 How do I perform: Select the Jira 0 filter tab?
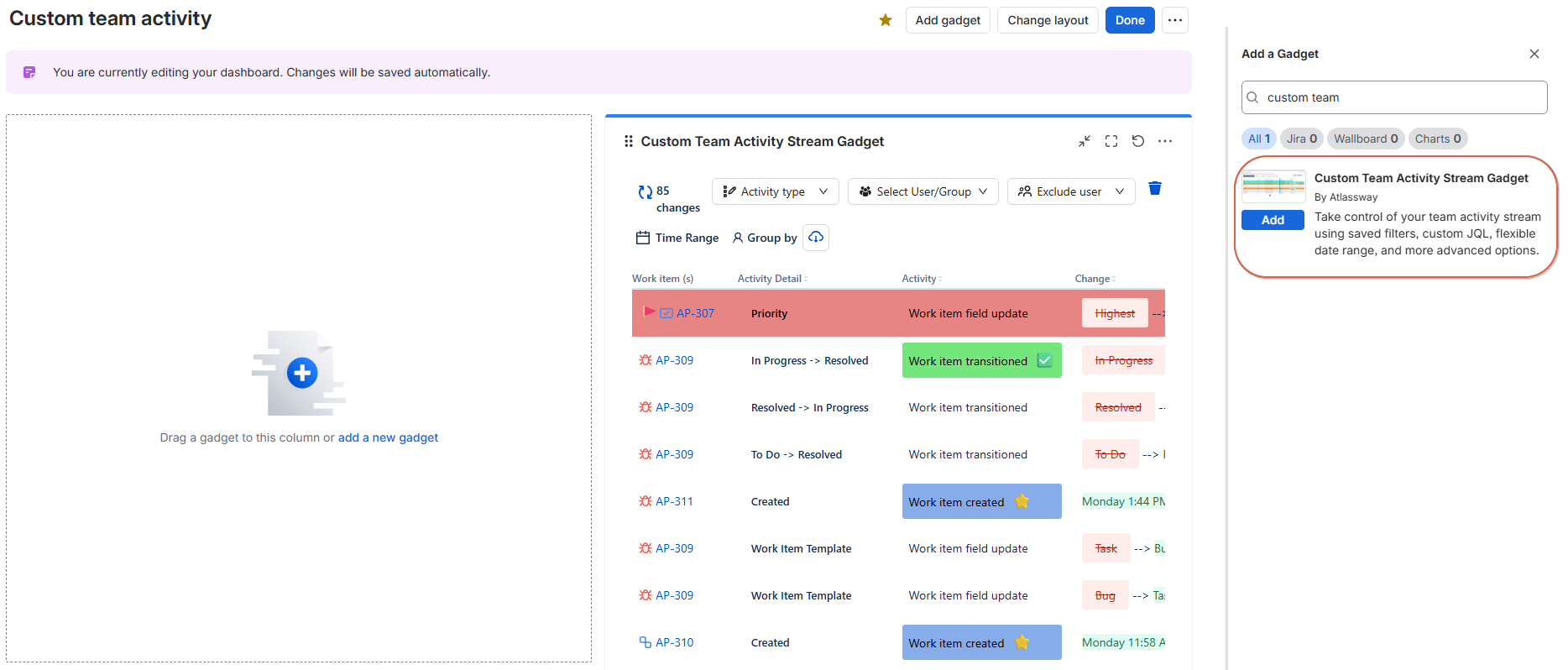(x=1302, y=139)
